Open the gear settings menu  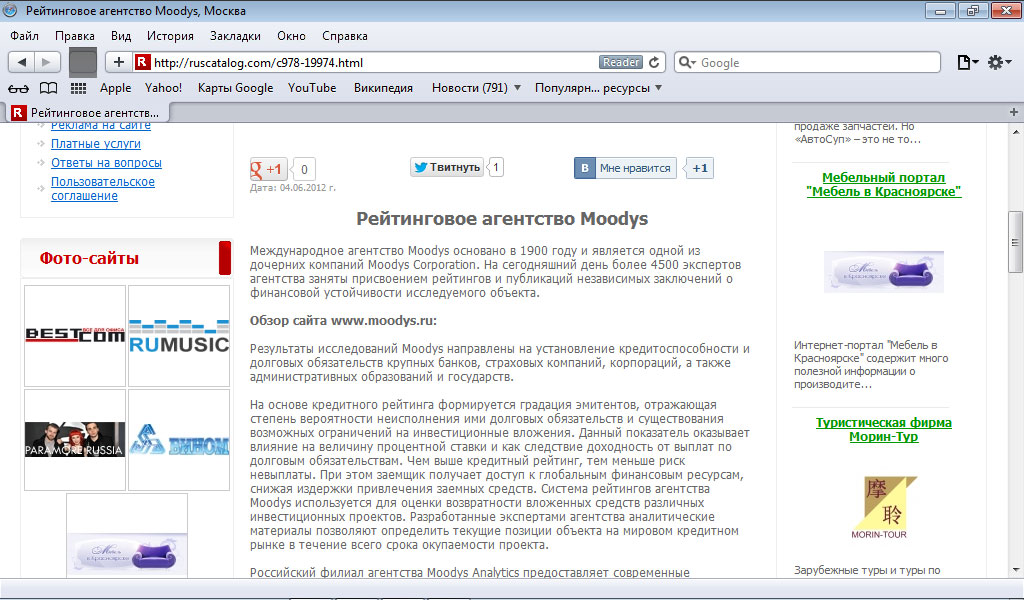(999, 62)
